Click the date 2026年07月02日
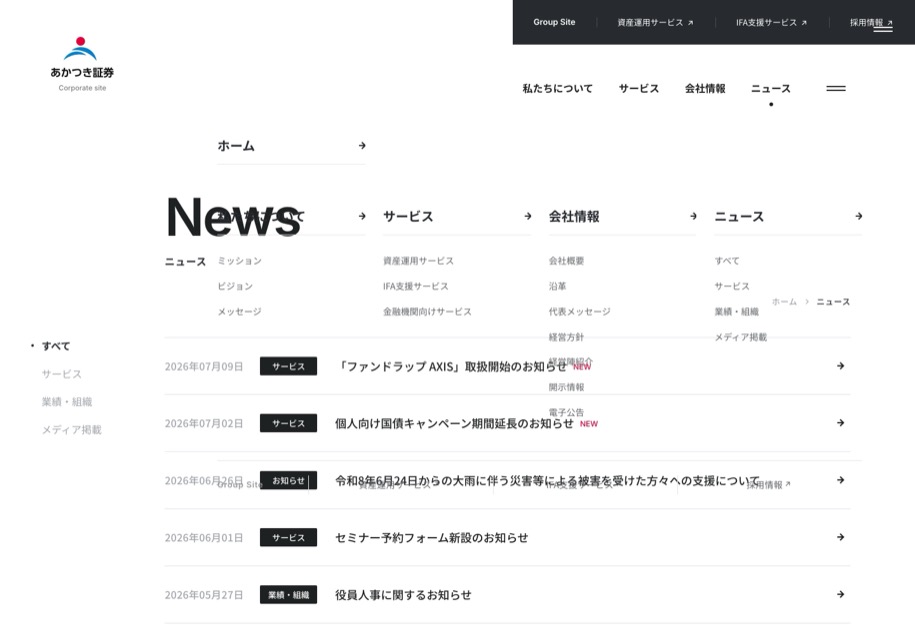 point(204,423)
